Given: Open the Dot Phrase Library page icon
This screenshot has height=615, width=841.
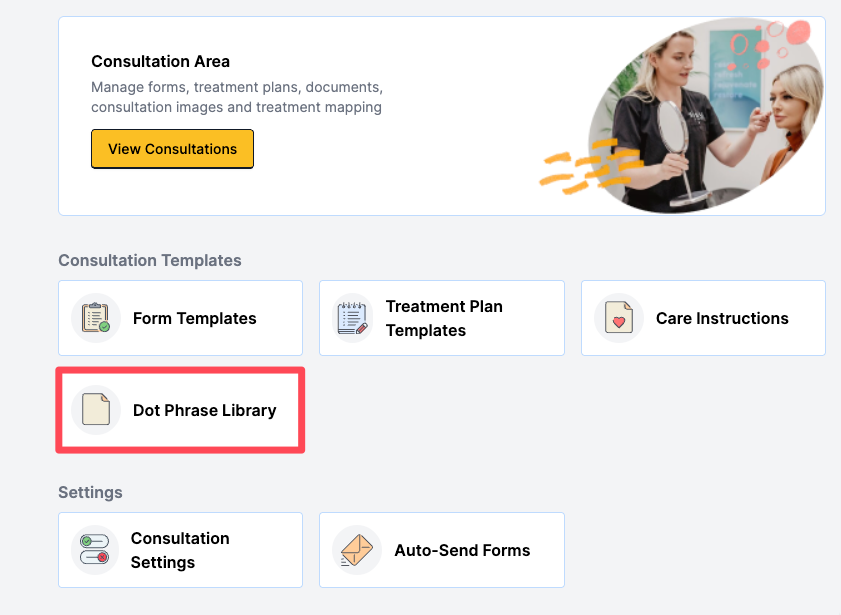Looking at the screenshot, I should coord(96,410).
